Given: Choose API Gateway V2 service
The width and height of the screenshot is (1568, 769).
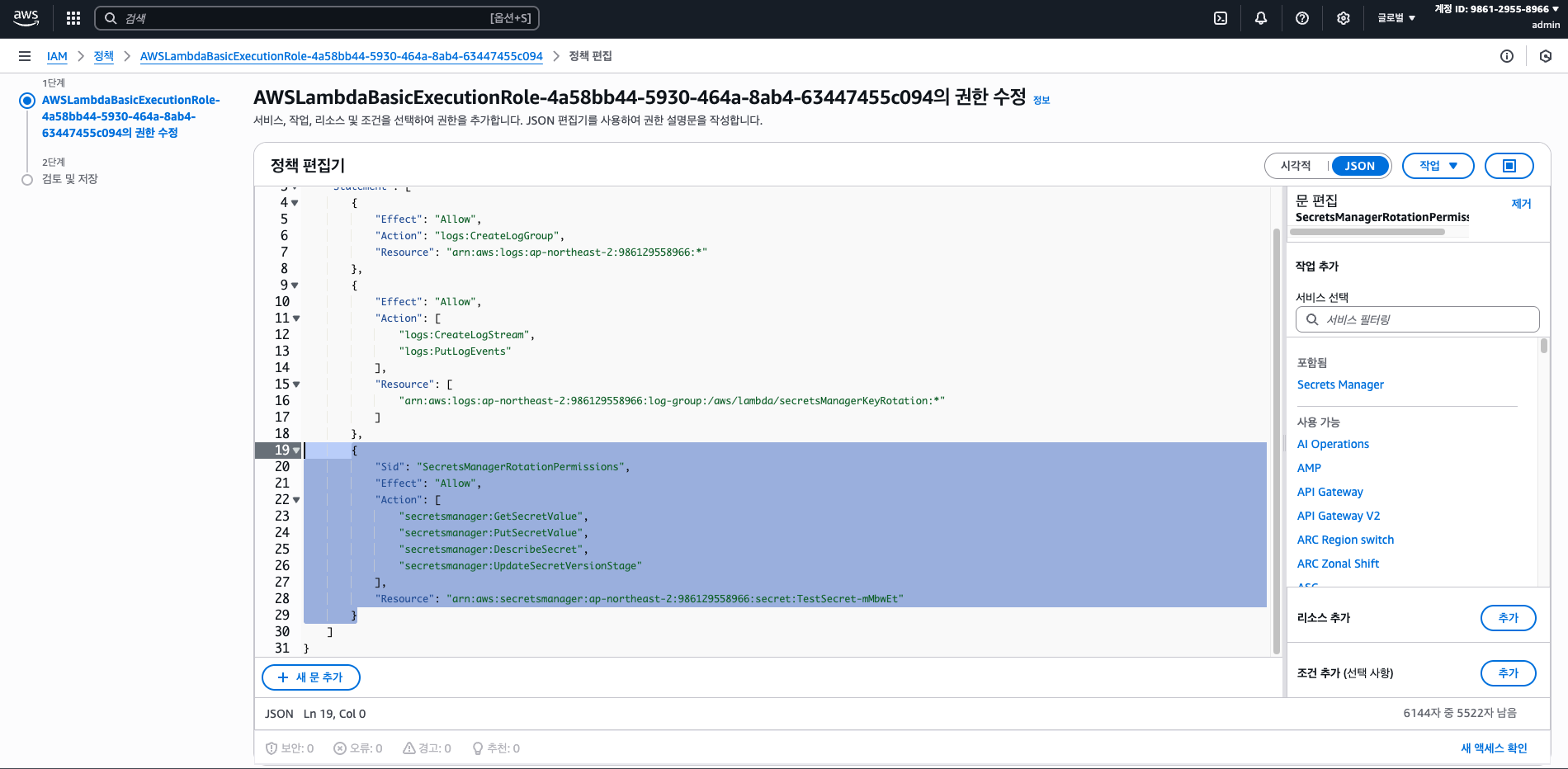Looking at the screenshot, I should click(x=1338, y=516).
